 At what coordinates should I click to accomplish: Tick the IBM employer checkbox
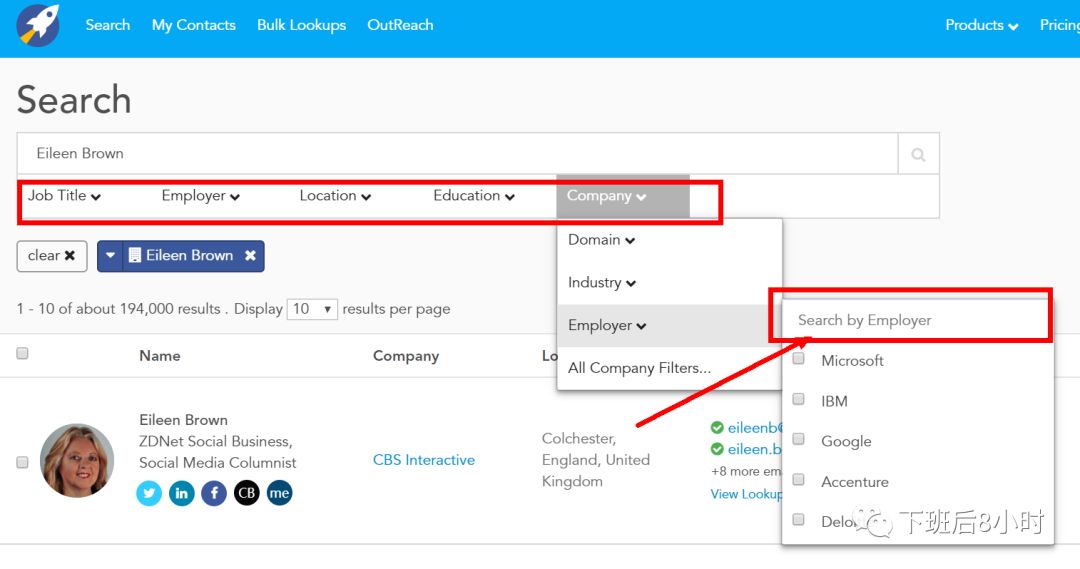tap(799, 399)
